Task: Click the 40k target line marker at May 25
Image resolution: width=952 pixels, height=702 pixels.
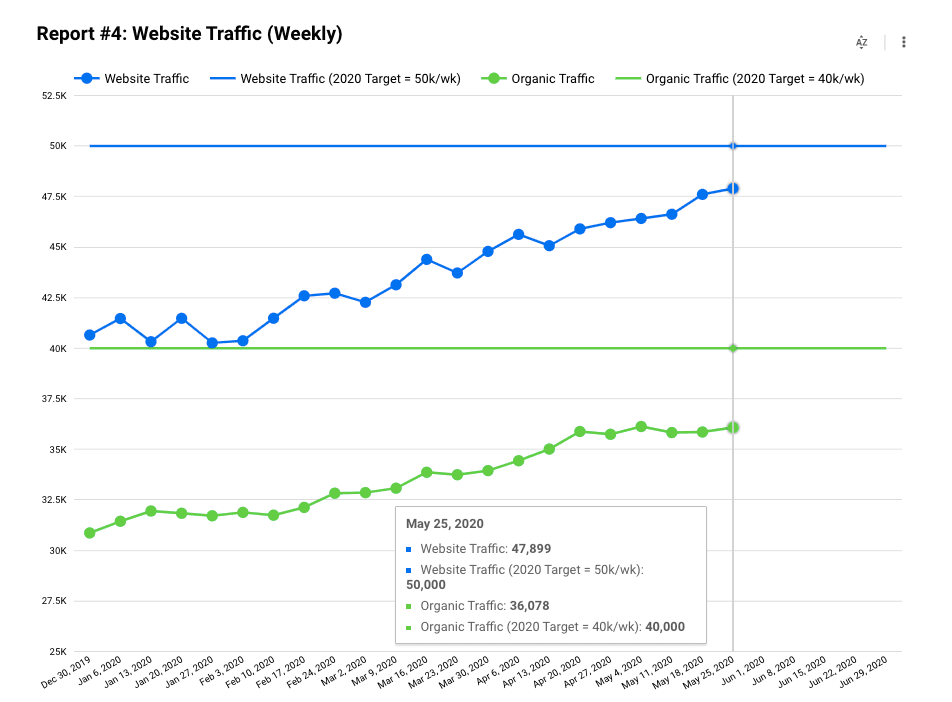Action: [733, 348]
